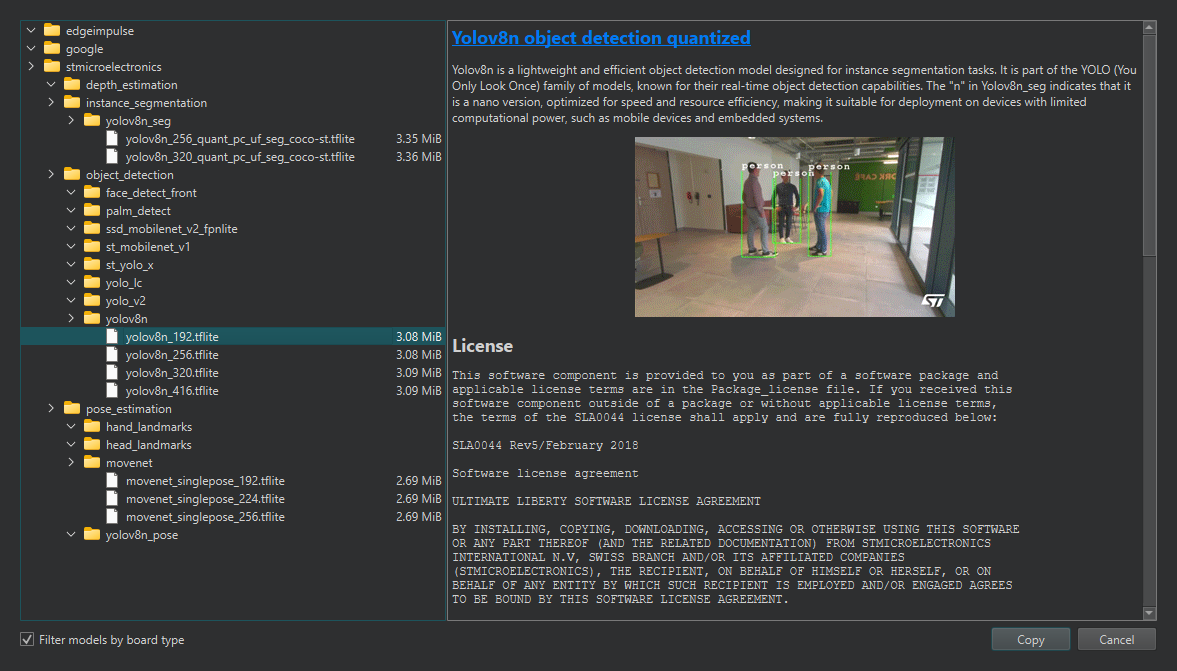Toggle the instance_segmentation expander arrow
Viewport: 1177px width, 671px height.
click(51, 103)
